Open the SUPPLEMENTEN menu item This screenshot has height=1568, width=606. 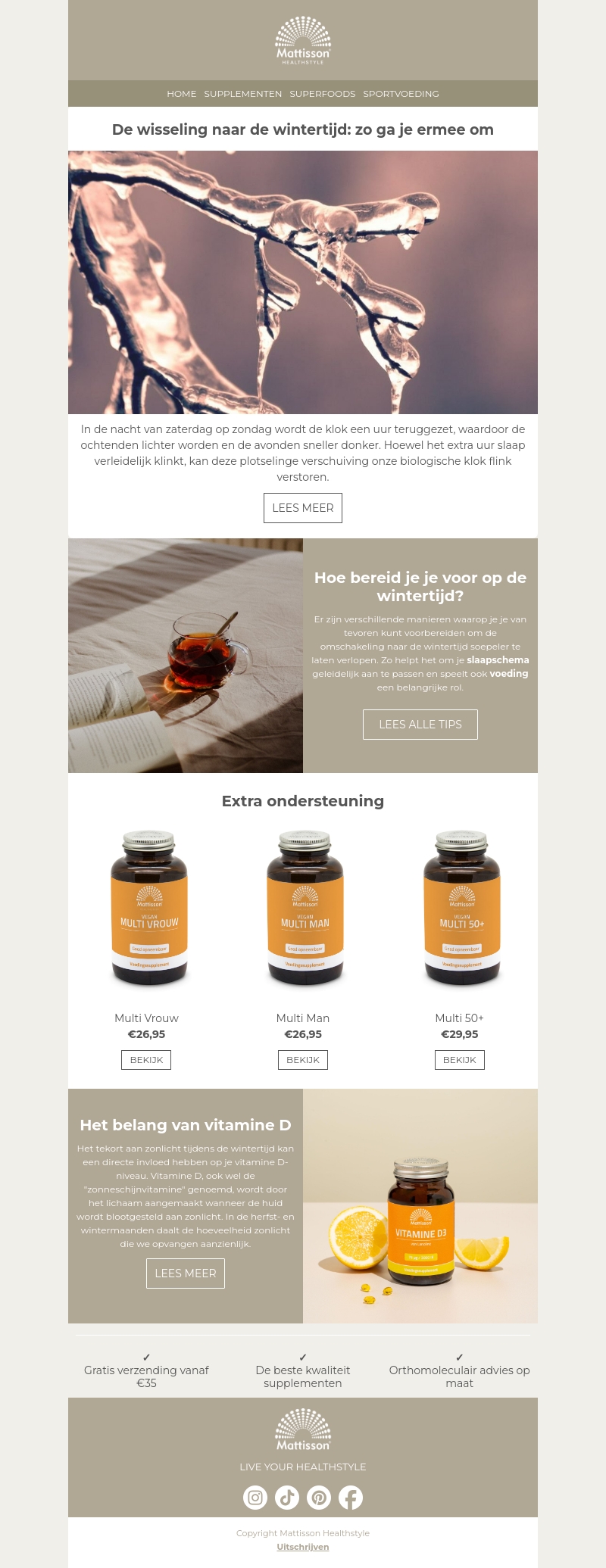[x=243, y=94]
